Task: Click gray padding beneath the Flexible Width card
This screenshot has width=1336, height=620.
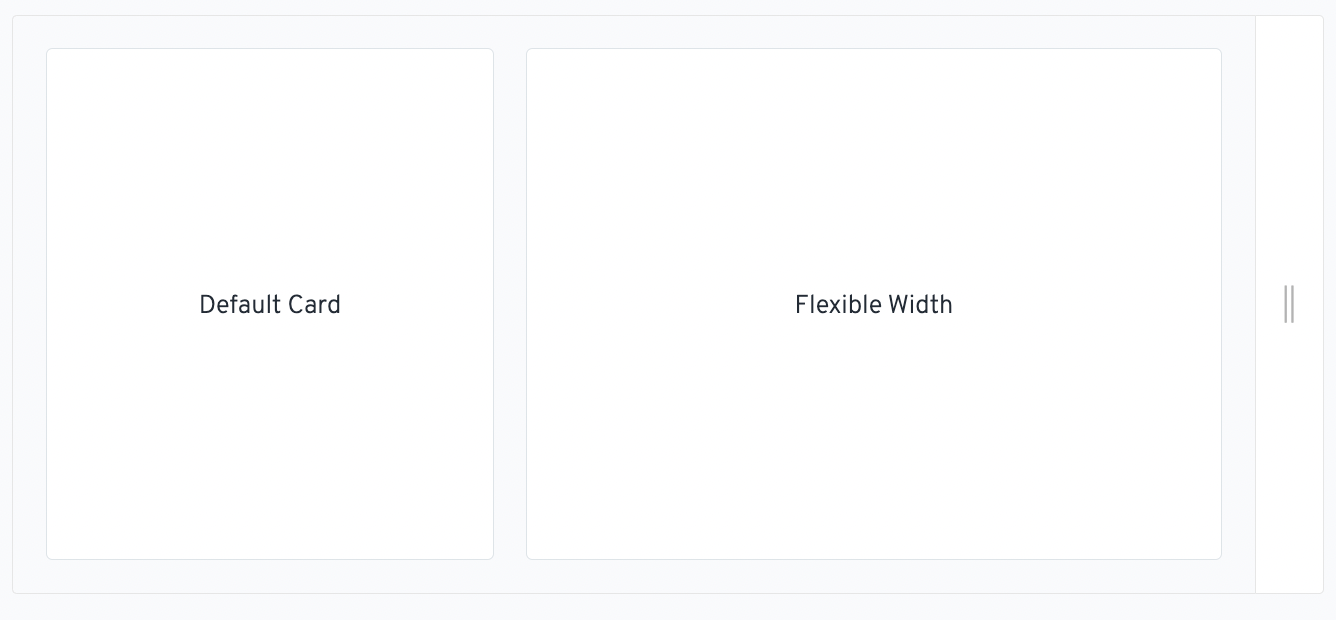Action: click(x=874, y=576)
